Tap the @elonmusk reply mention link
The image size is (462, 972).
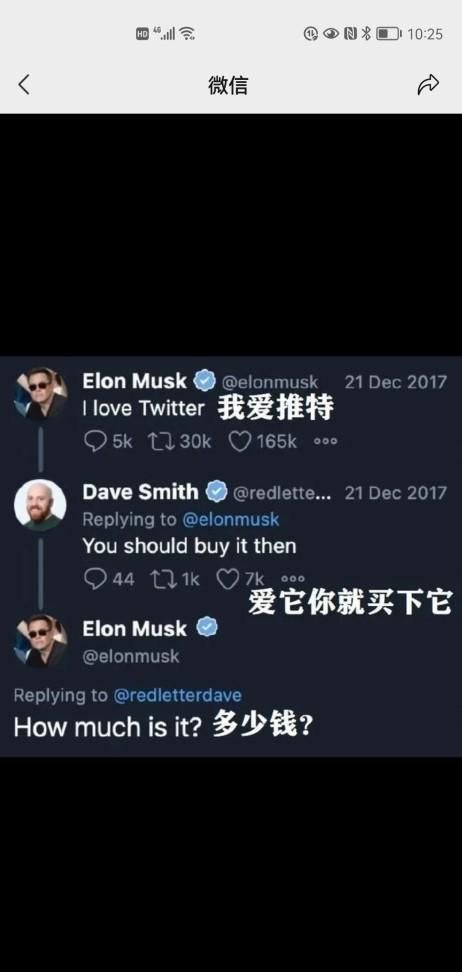(x=230, y=519)
